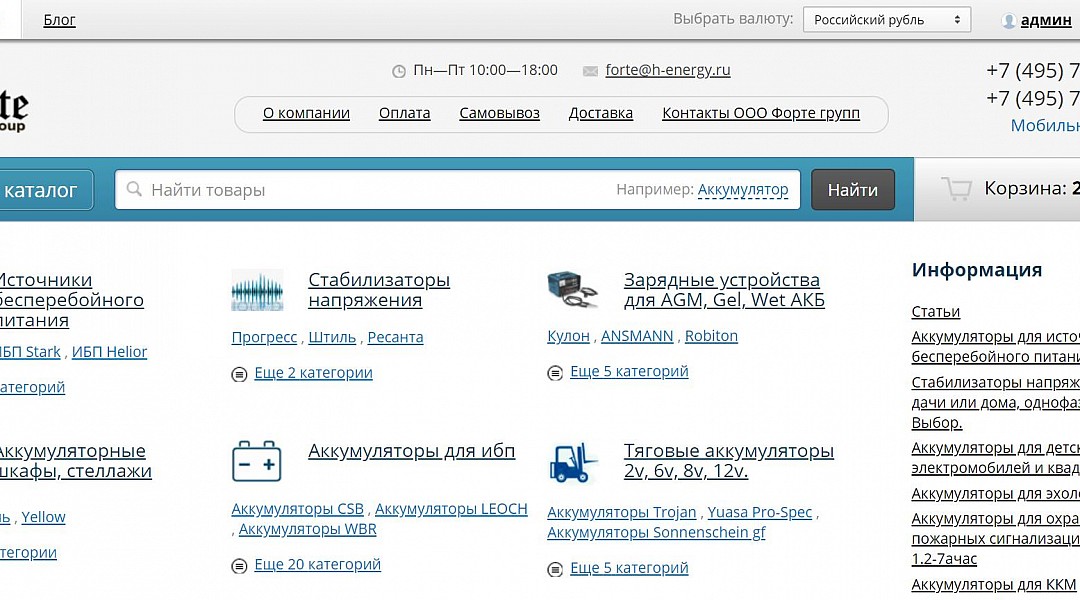Click the envelope icon near email address

point(590,71)
